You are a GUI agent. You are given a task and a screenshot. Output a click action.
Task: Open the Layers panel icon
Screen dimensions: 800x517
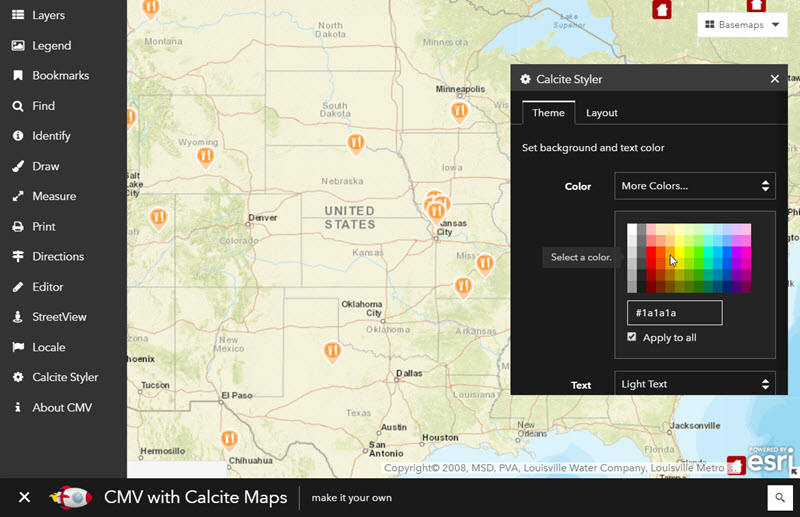(18, 15)
